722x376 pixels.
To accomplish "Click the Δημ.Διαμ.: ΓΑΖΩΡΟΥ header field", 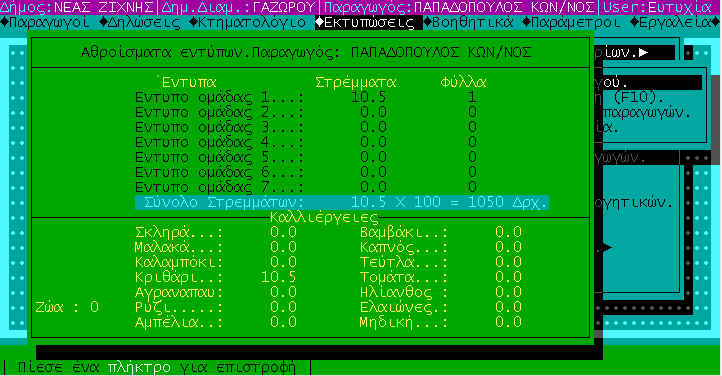I will 239,7.
